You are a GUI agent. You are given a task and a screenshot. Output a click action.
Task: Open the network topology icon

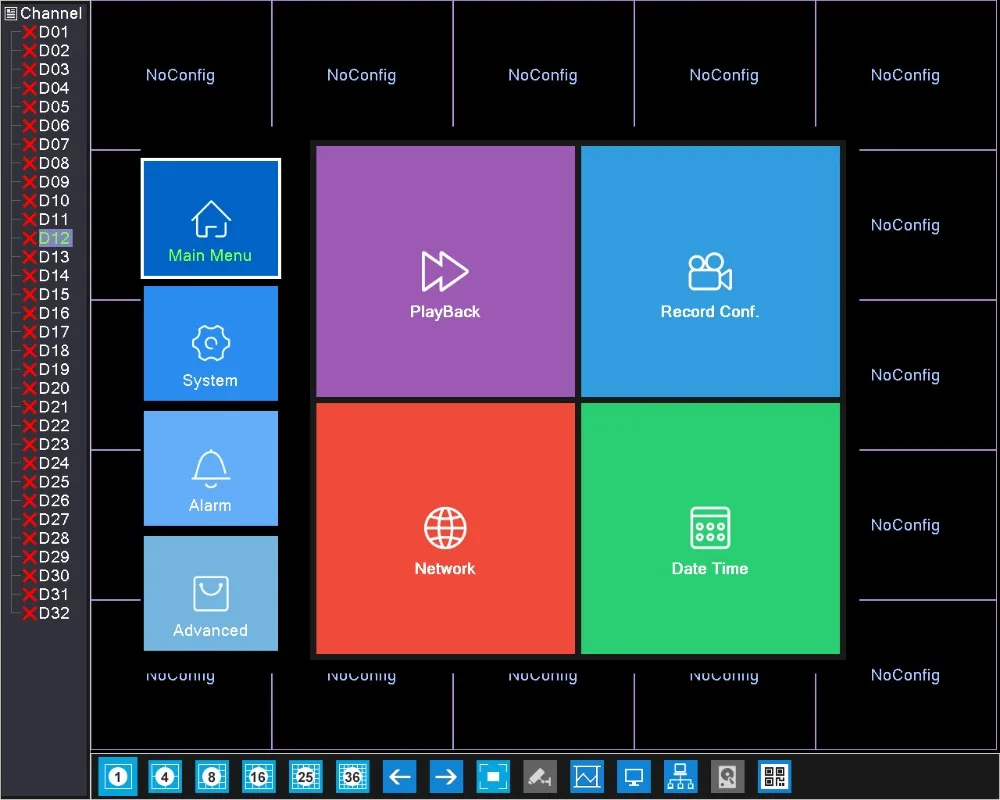click(680, 776)
